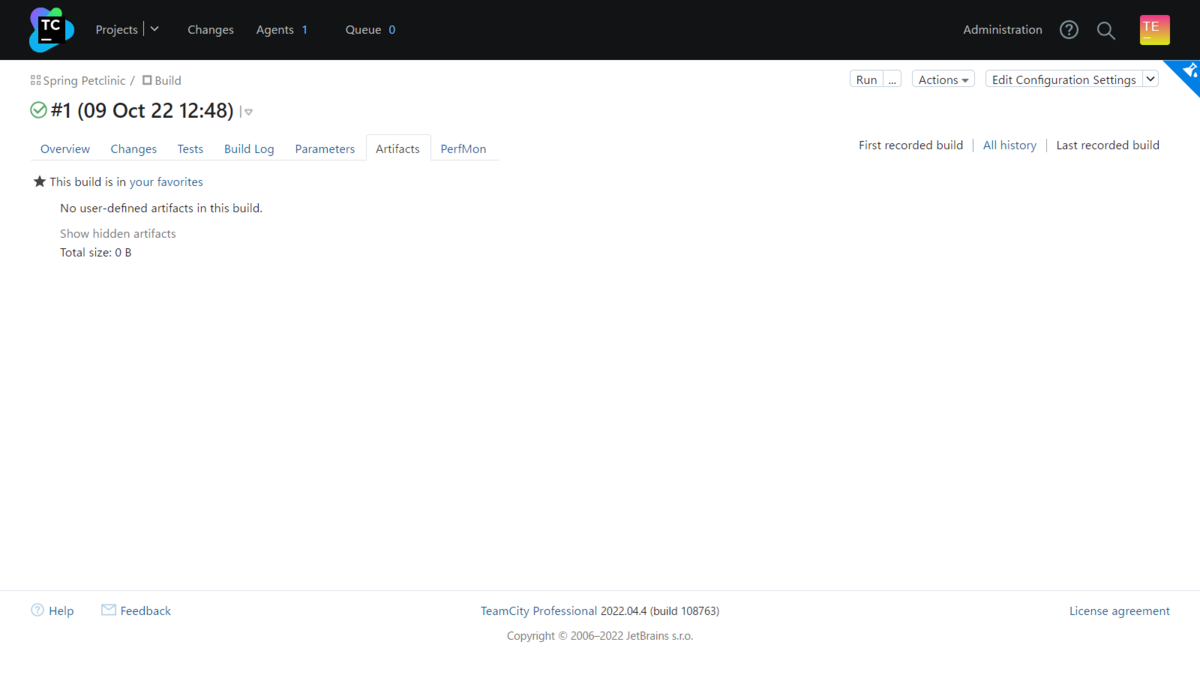Expand the Projects dropdown chevron

(154, 29)
